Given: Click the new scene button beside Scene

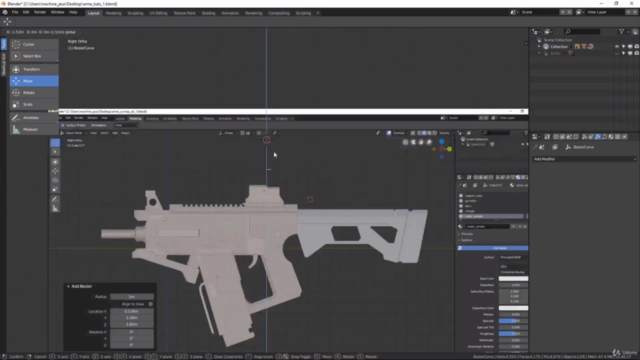Looking at the screenshot, I should (562, 12).
